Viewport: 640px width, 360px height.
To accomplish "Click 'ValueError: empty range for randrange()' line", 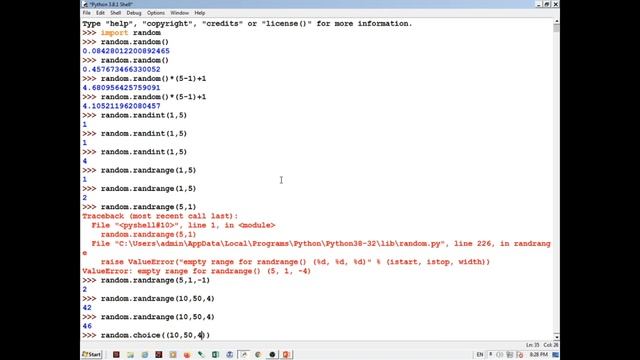I will point(196,271).
